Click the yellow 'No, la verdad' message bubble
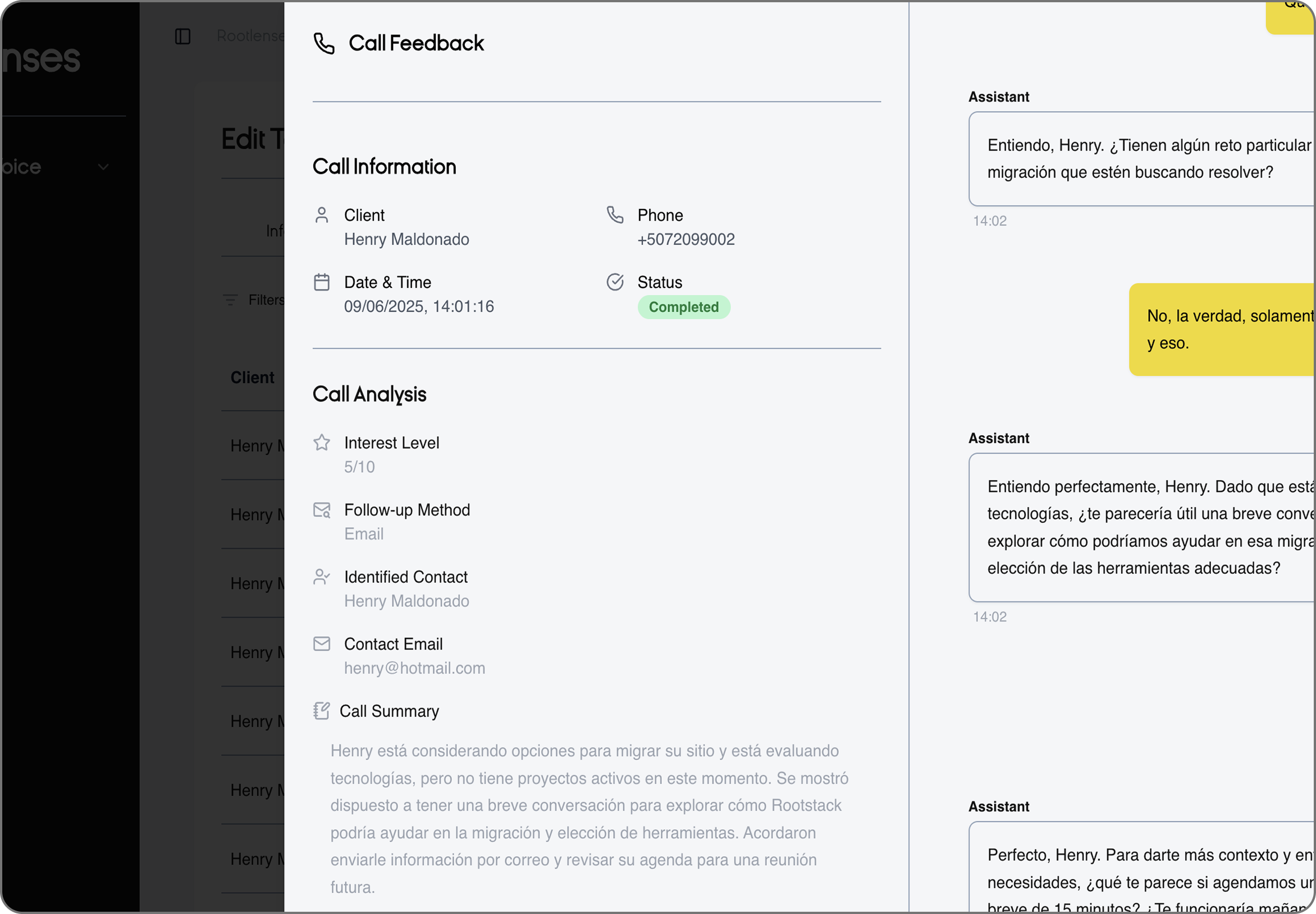The image size is (1316, 914). tap(1222, 330)
